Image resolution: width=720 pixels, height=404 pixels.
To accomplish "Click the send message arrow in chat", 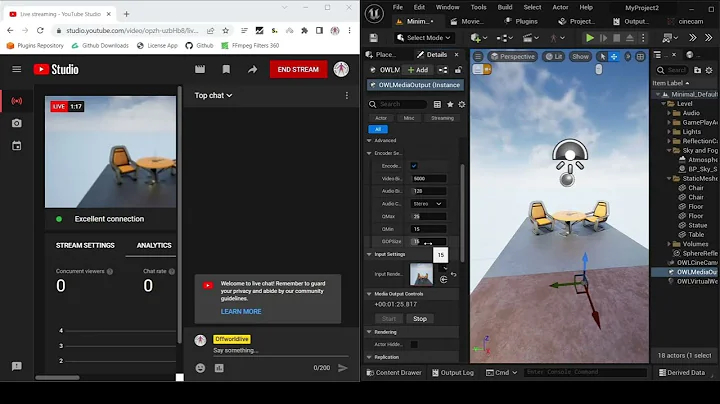I will click(x=343, y=368).
